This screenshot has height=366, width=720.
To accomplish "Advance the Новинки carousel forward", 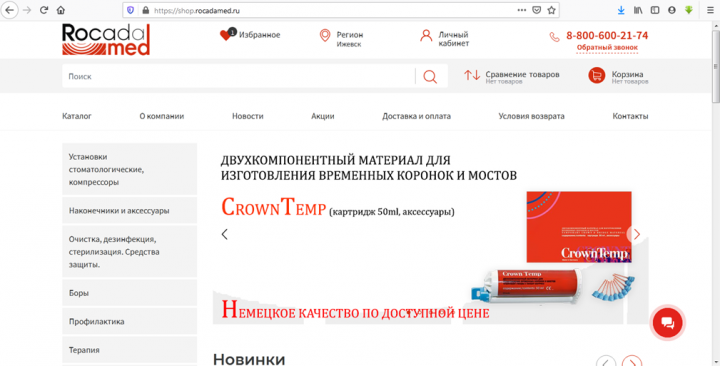I will 632,361.
